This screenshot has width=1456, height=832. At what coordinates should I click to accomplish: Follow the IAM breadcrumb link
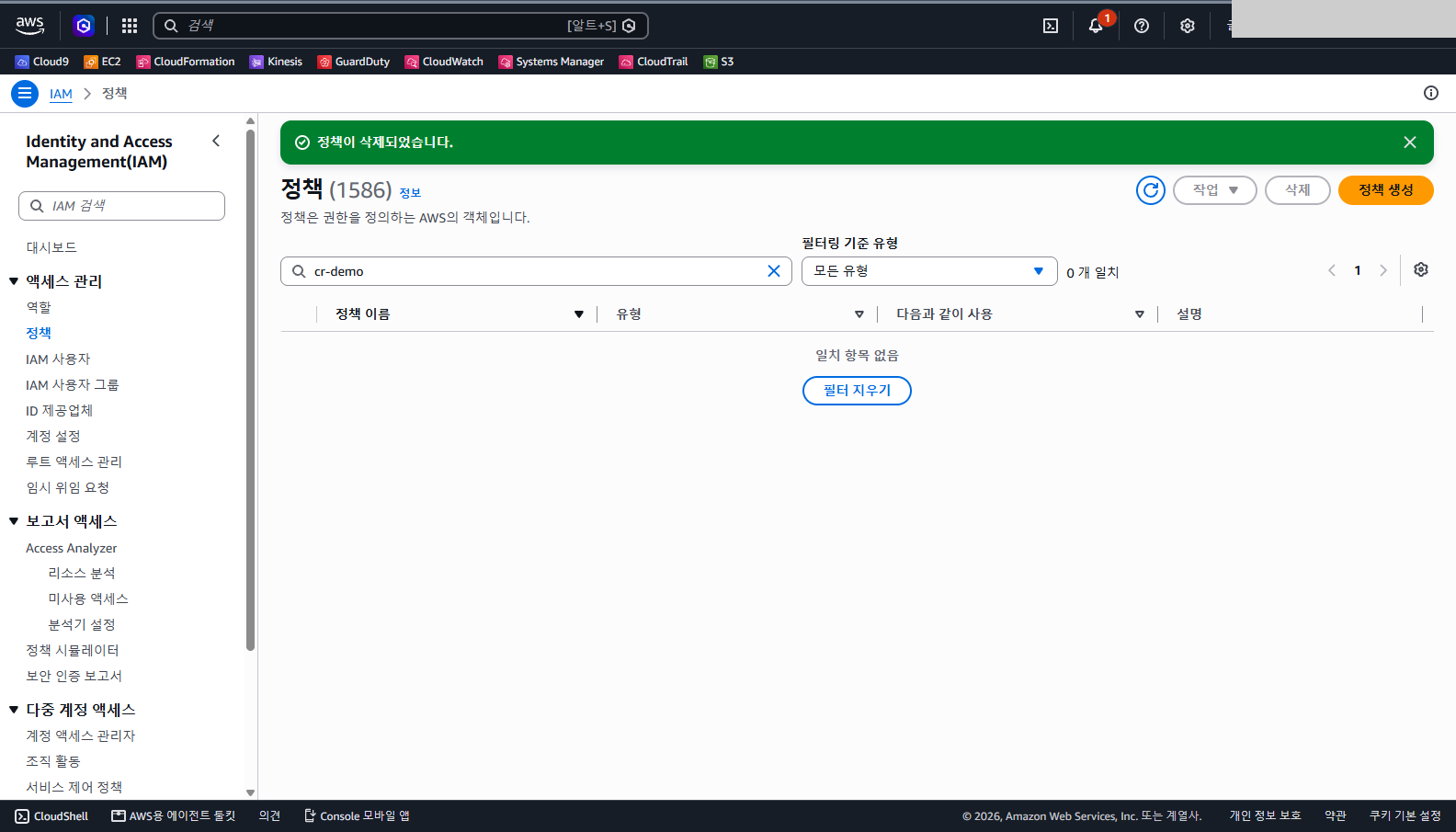61,94
